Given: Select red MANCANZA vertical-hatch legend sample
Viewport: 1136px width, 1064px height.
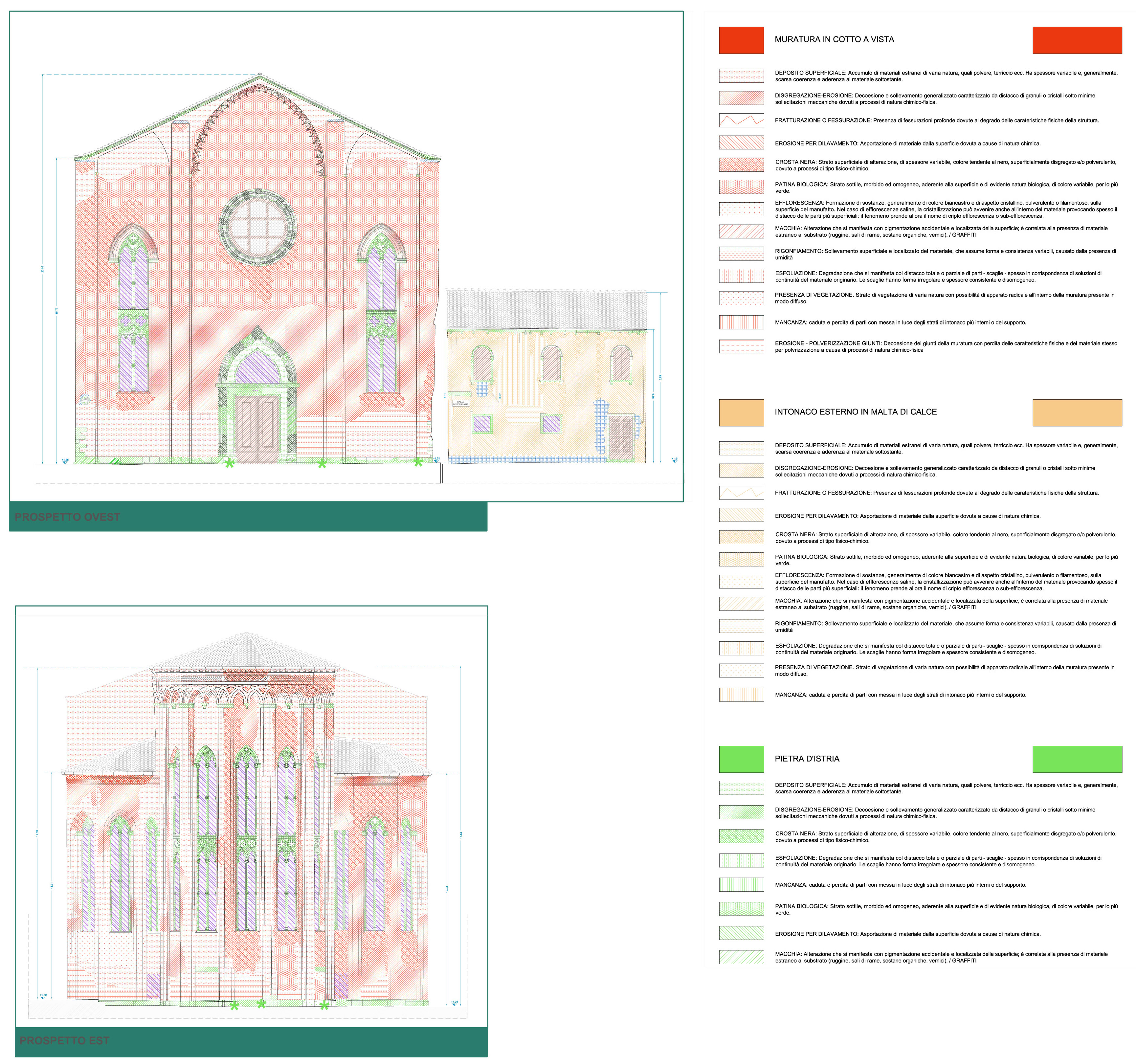Looking at the screenshot, I should 741,322.
